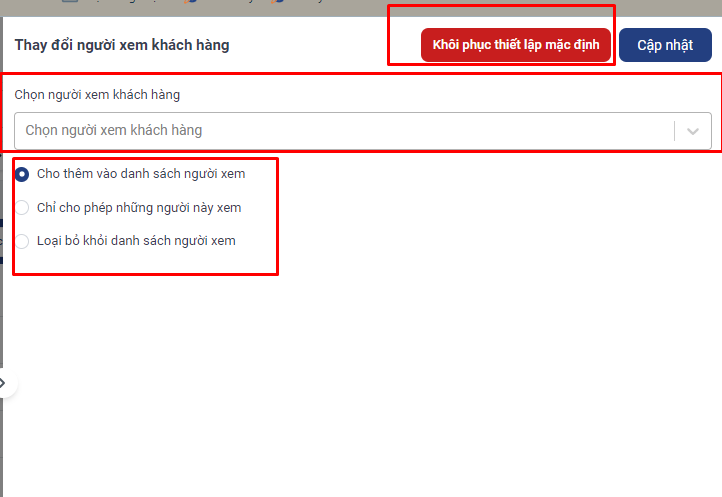Click the red 'Khôi phục thiết lập mặc định' button
This screenshot has width=722, height=497.
(515, 46)
